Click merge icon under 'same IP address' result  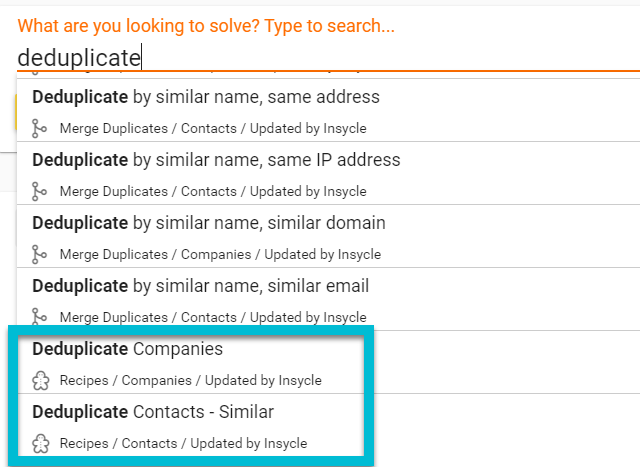(39, 191)
